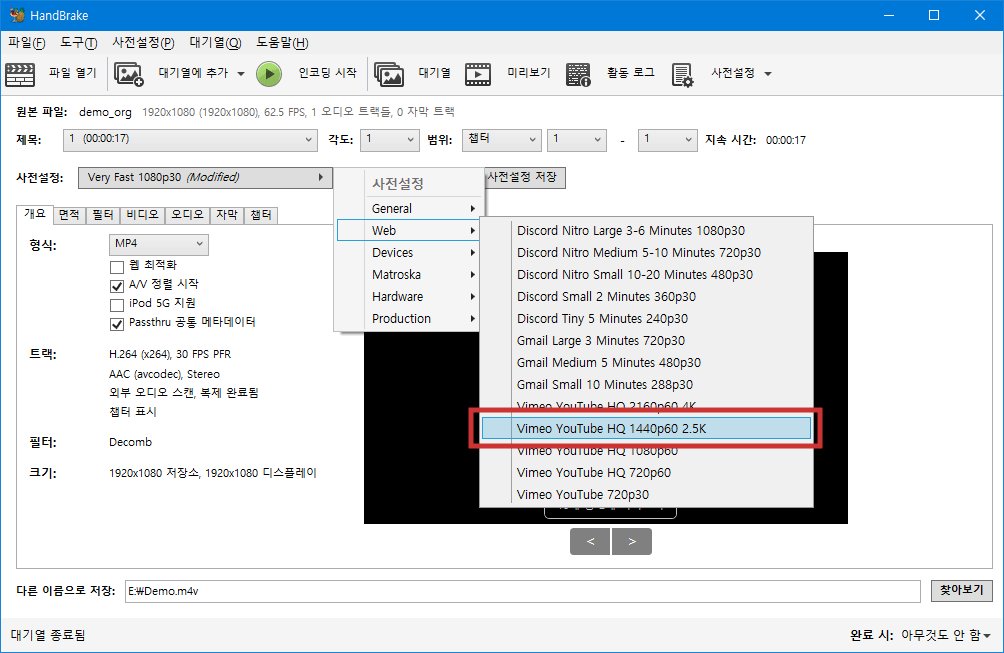
Task: Expand the General preset submenu
Action: tap(409, 209)
